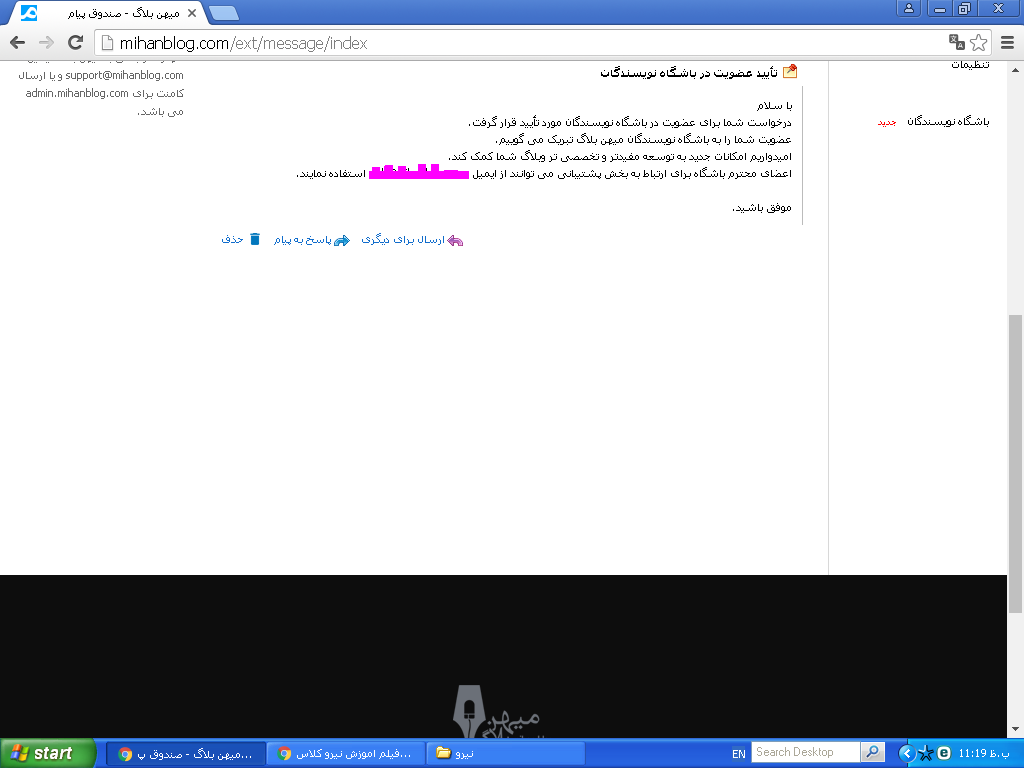Image resolution: width=1024 pixels, height=768 pixels.
Task: Click the message envelope icon by the title
Action: [x=790, y=71]
